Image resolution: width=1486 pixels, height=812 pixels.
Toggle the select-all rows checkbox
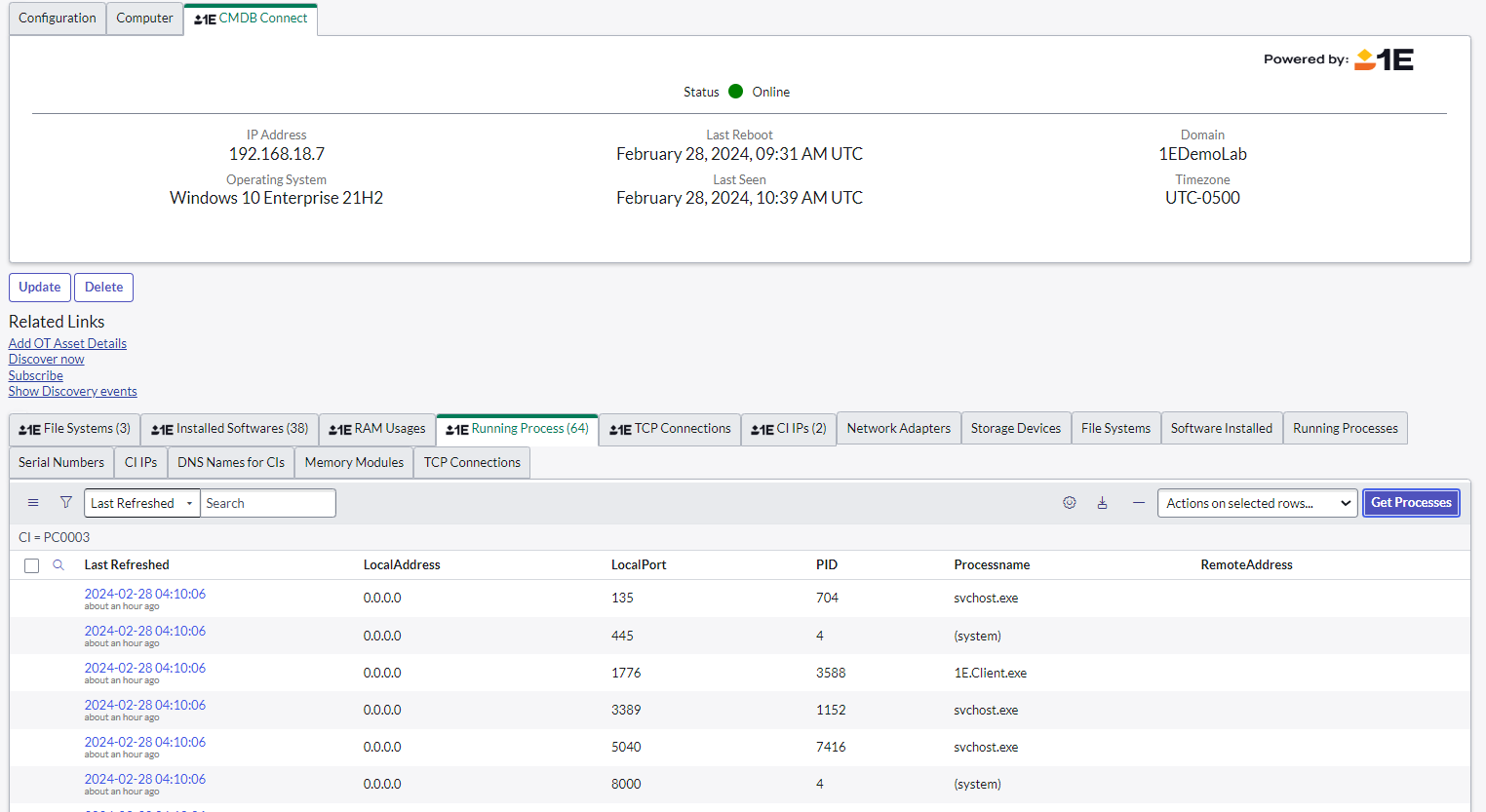pos(32,565)
